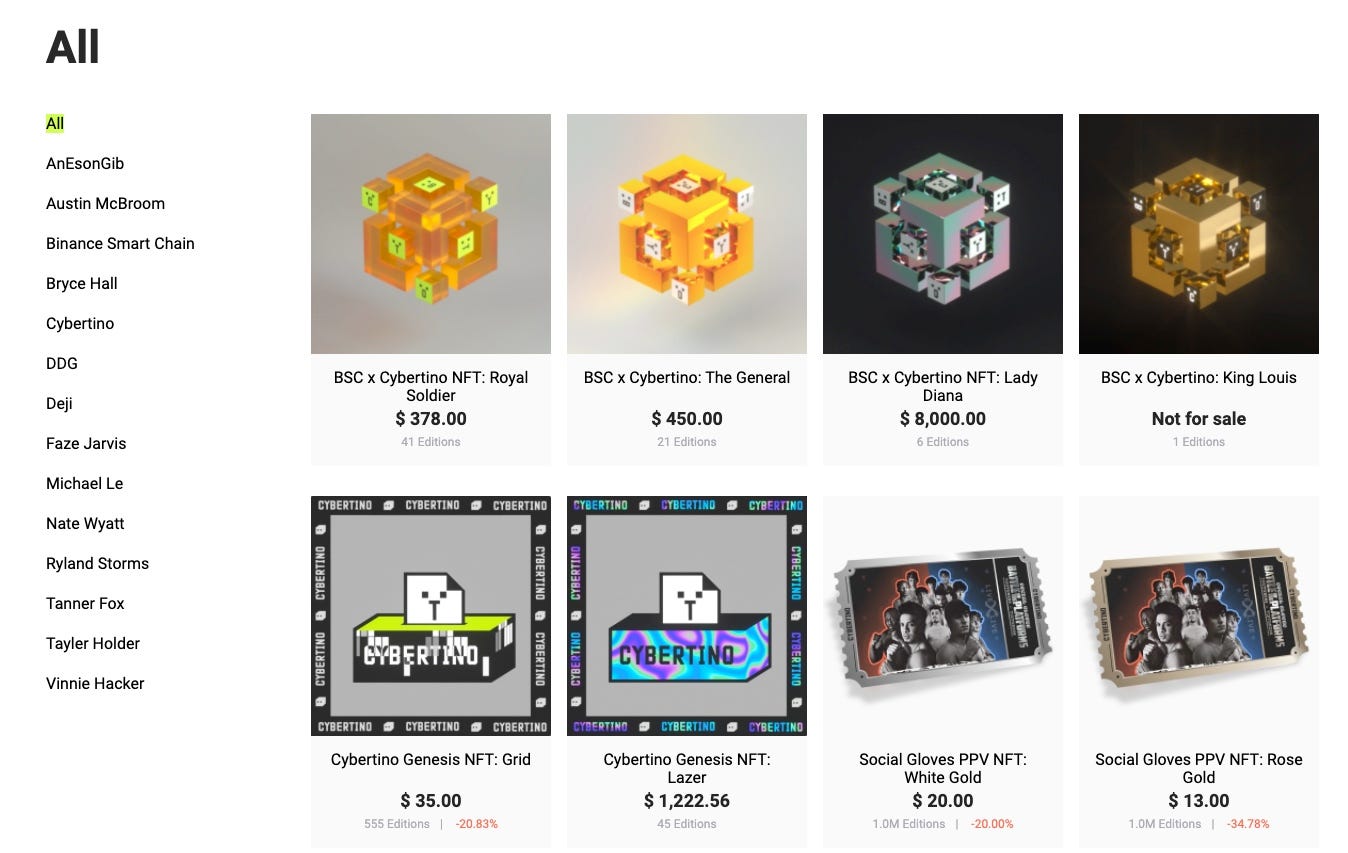Screen dimensions: 1348x853
Task: Show Bryce Hall collection
Action: (x=82, y=283)
